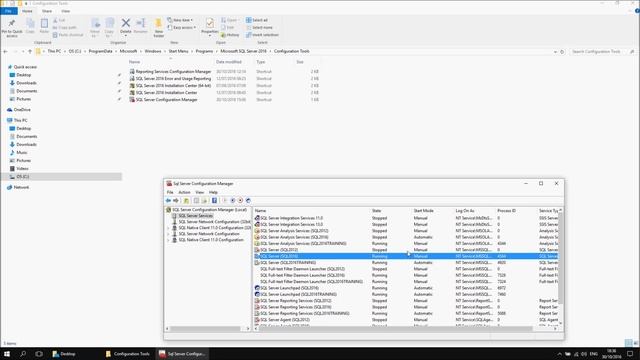Expand the lower SQL Server Network Configuration node
The width and height of the screenshot is (640, 360).
click(168, 234)
